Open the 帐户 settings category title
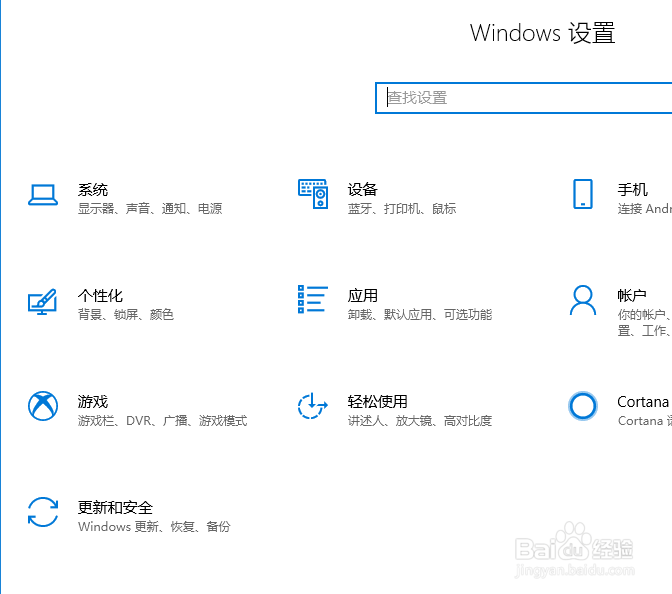Image resolution: width=672 pixels, height=594 pixels. [x=632, y=296]
